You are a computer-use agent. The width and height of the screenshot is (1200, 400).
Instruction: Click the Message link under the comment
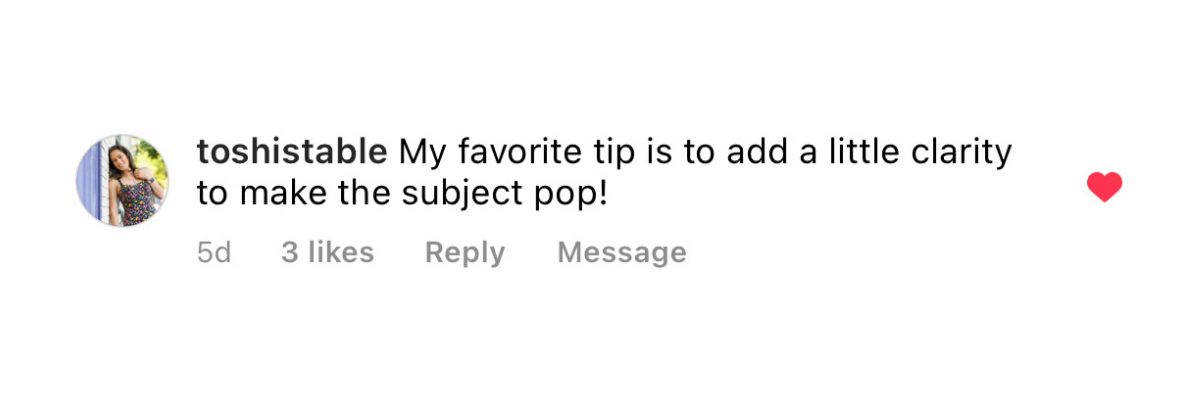pos(622,253)
